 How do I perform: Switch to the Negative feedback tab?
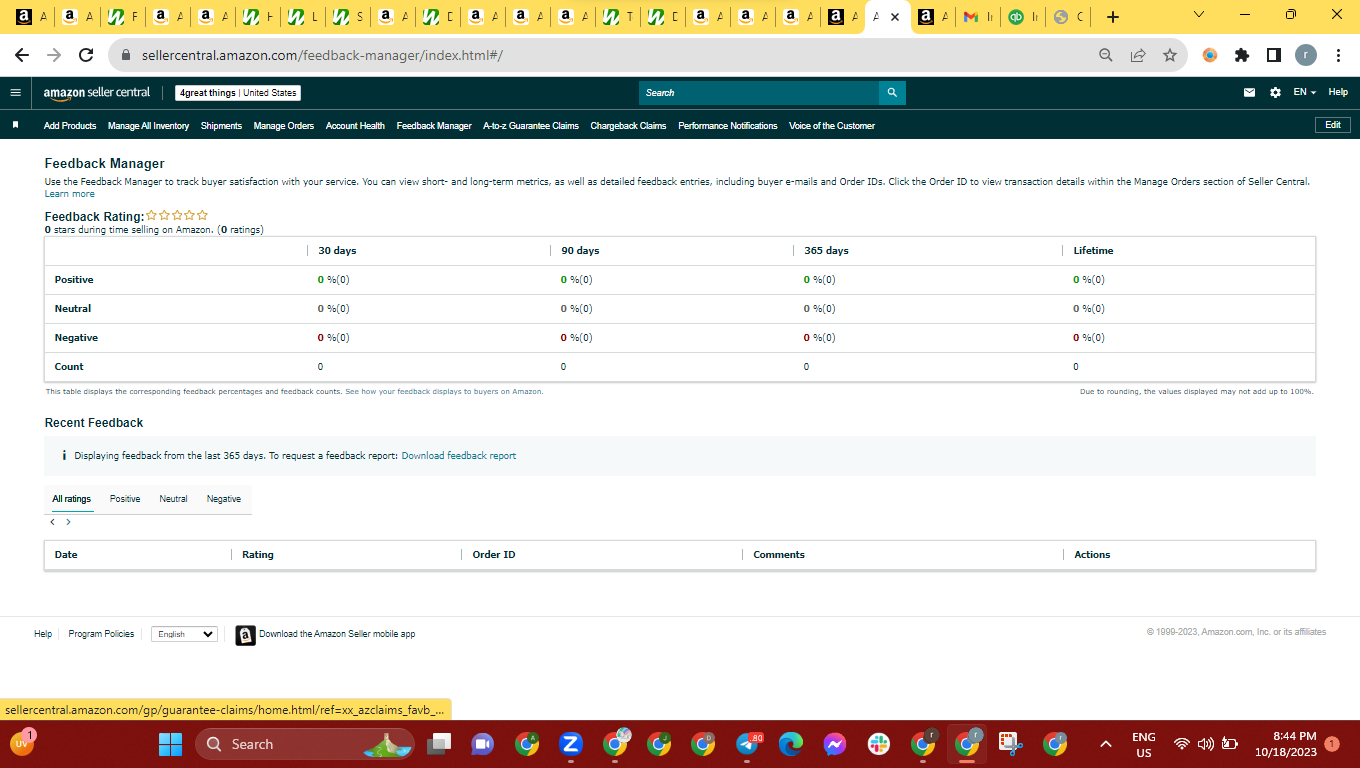point(224,499)
